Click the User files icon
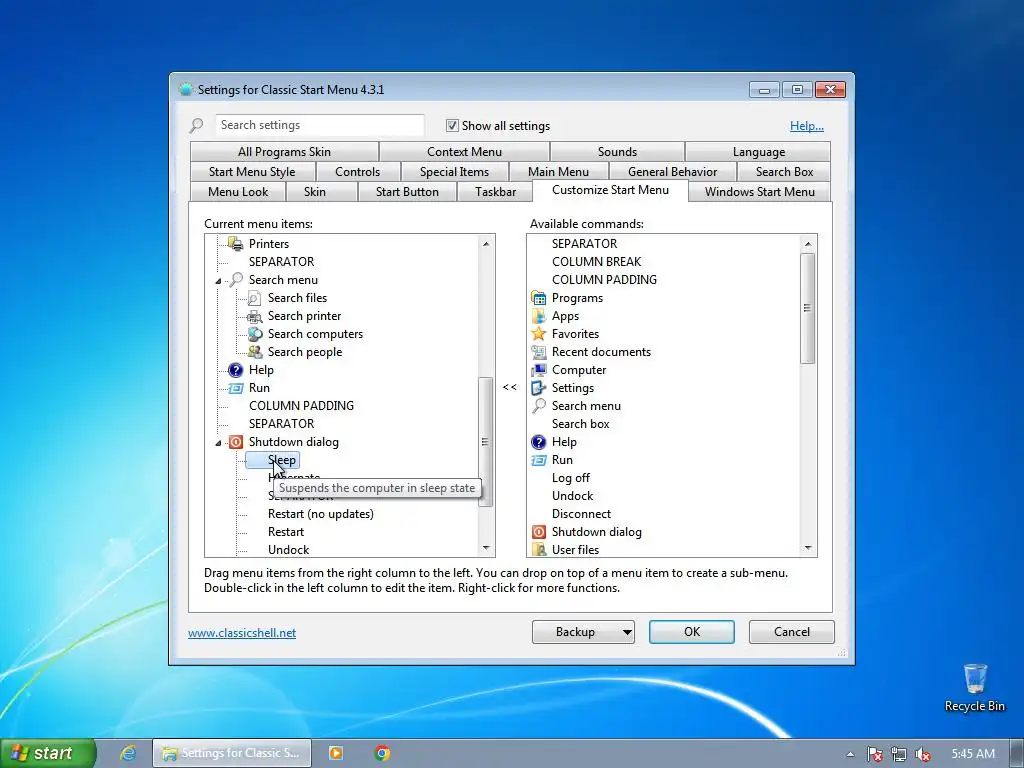 [539, 550]
